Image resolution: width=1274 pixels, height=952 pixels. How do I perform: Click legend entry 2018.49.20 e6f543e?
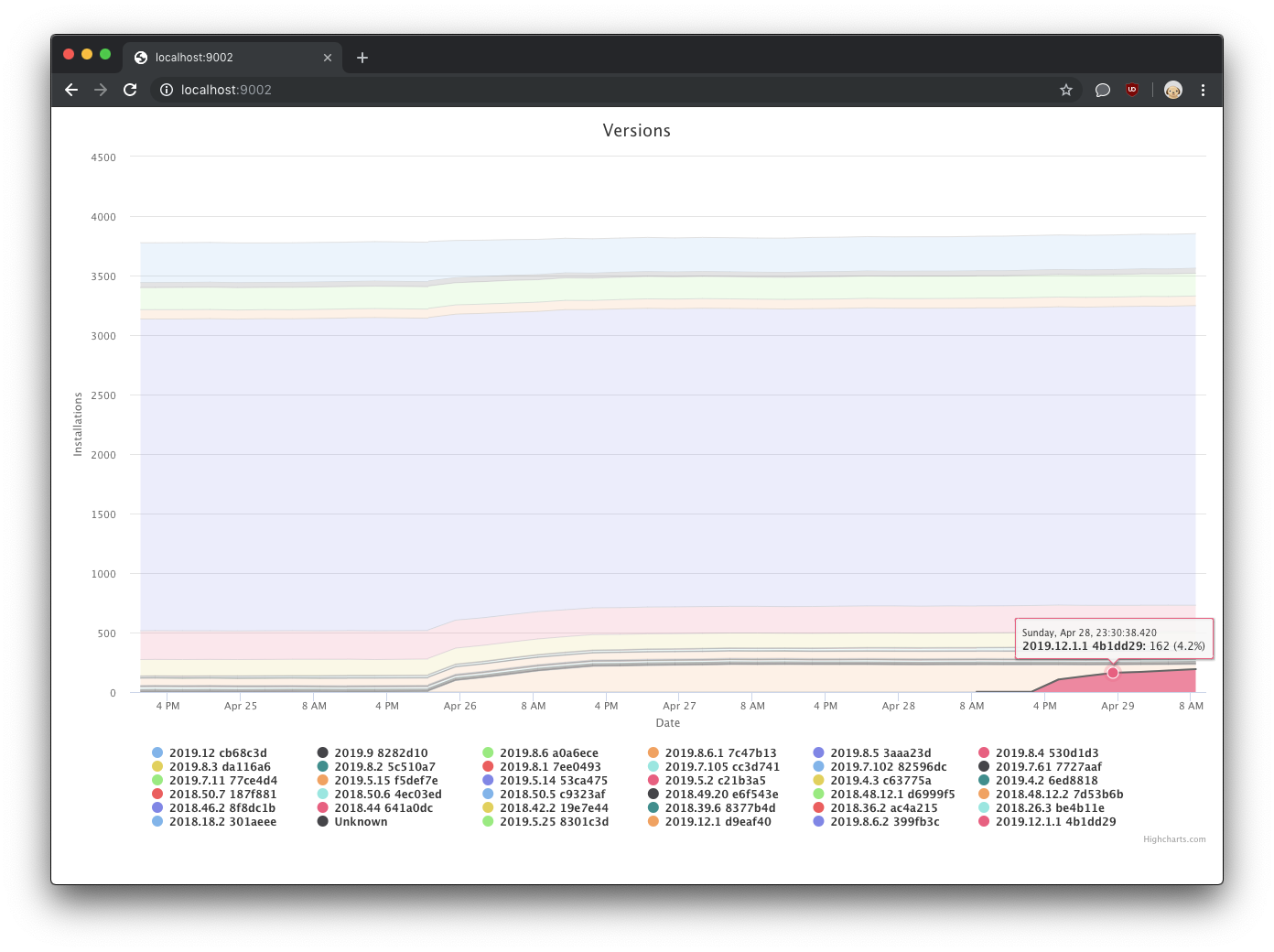(713, 795)
